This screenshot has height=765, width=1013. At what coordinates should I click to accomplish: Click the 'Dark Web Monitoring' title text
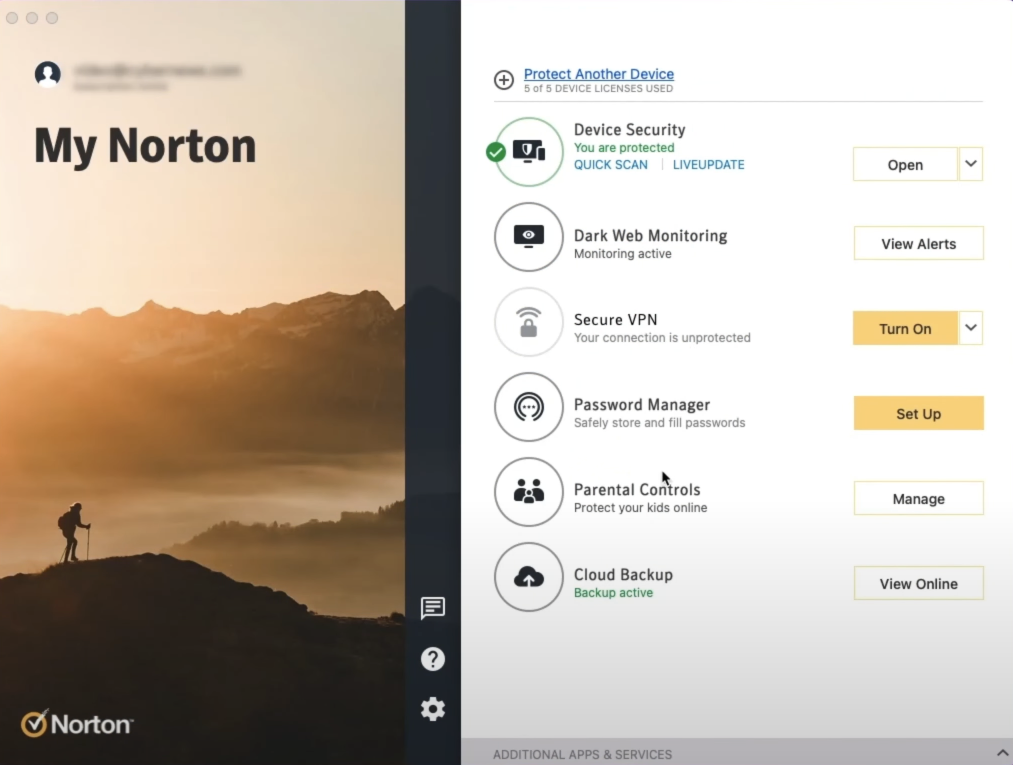[651, 236]
